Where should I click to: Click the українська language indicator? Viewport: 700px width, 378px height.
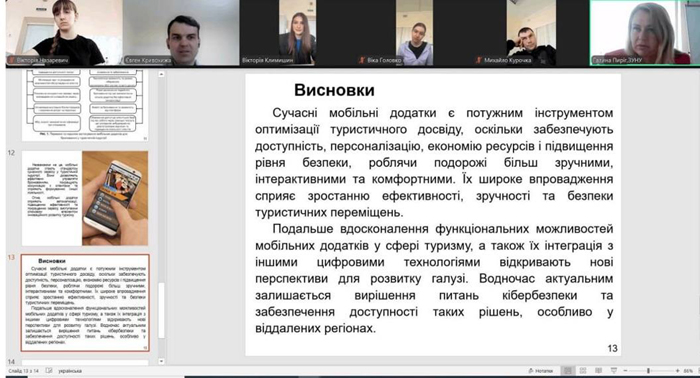[70, 371]
